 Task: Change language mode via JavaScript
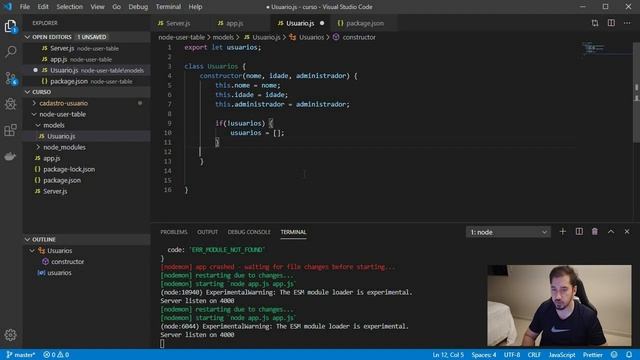coord(562,355)
